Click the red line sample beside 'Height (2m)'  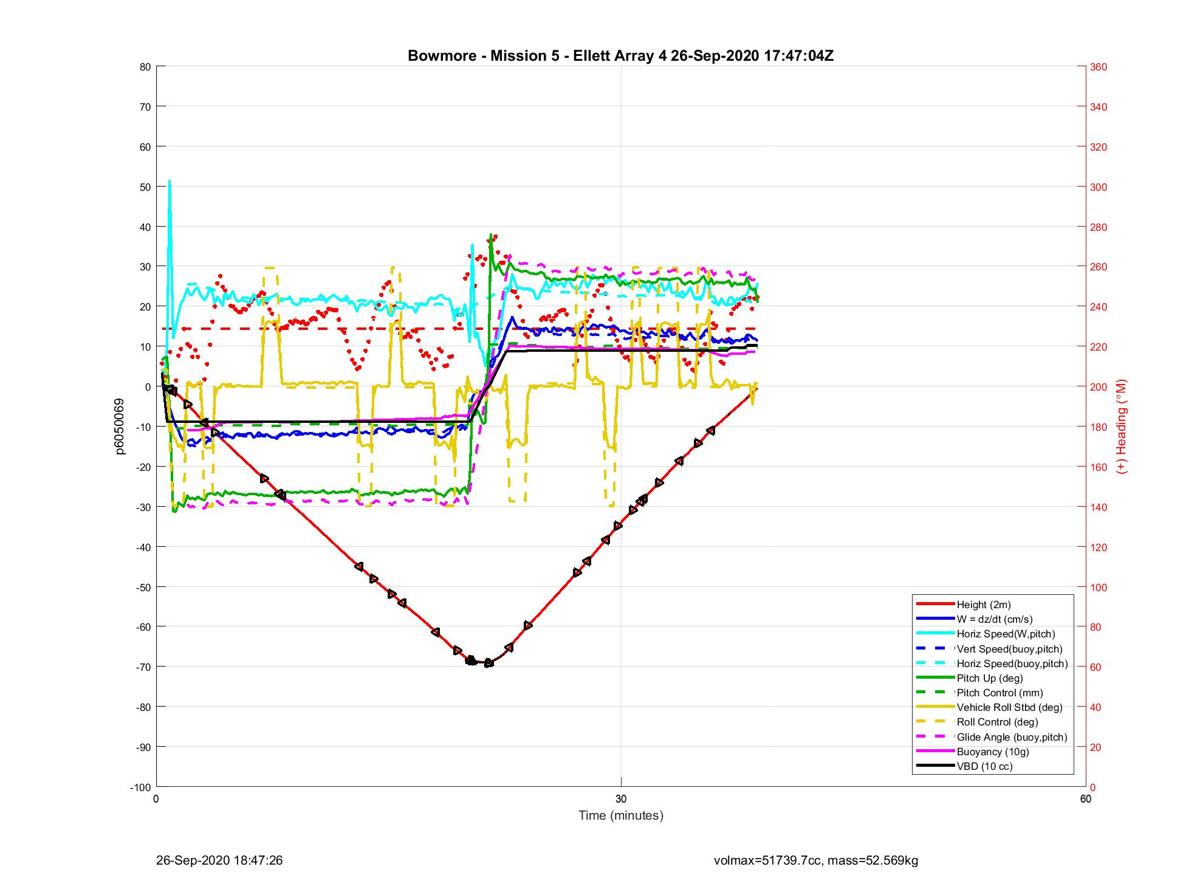(934, 605)
